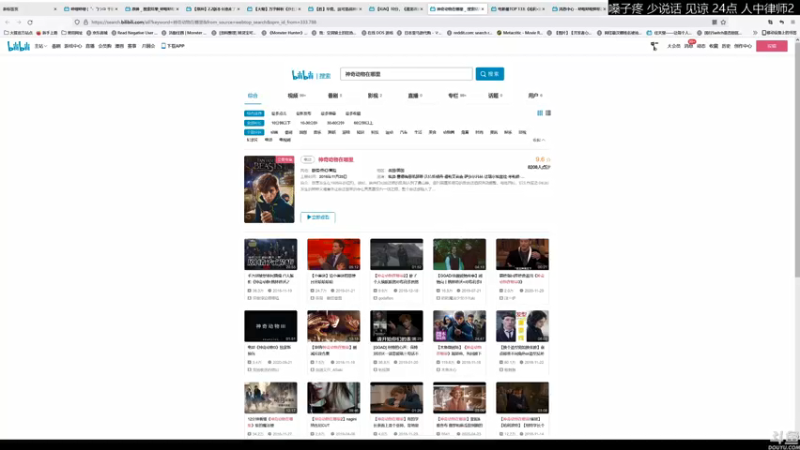Choose the 最新发布 sort filter

click(304, 113)
